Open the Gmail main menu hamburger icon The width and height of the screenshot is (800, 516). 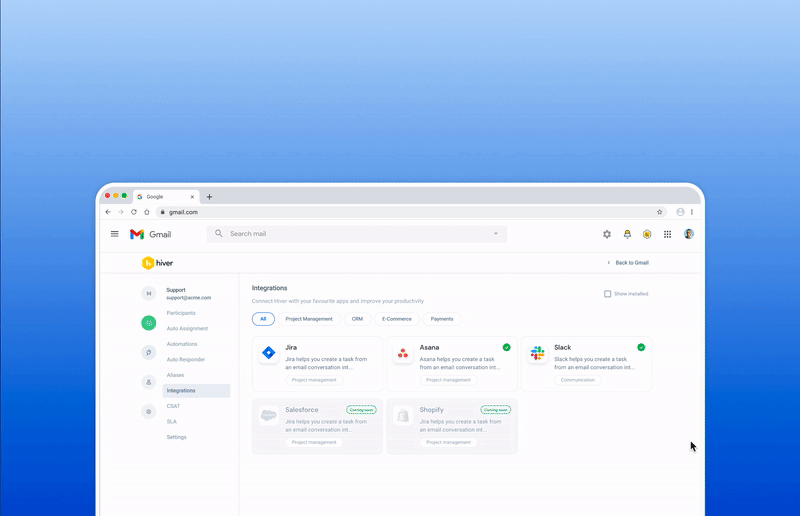114,234
